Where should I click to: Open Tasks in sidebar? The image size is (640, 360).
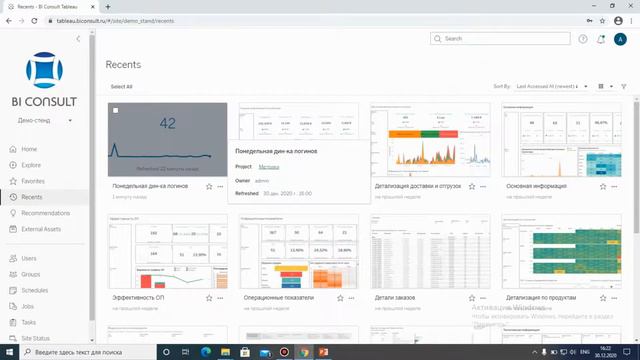pyautogui.click(x=29, y=322)
